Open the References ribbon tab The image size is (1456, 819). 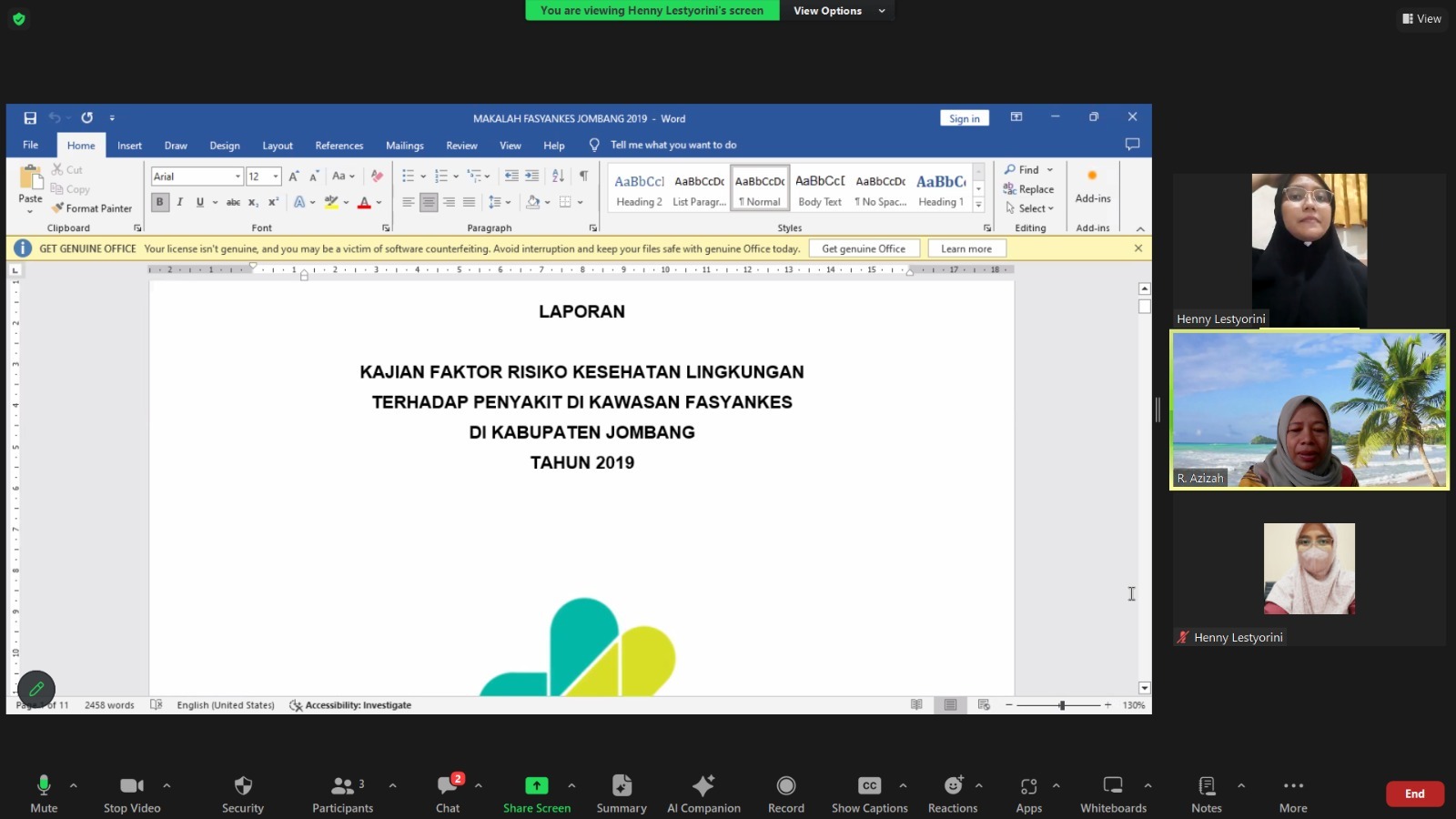[x=339, y=145]
